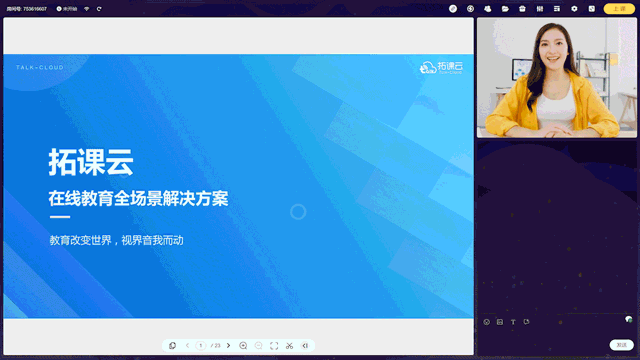Click the scissors screenshot tool

(x=289, y=345)
